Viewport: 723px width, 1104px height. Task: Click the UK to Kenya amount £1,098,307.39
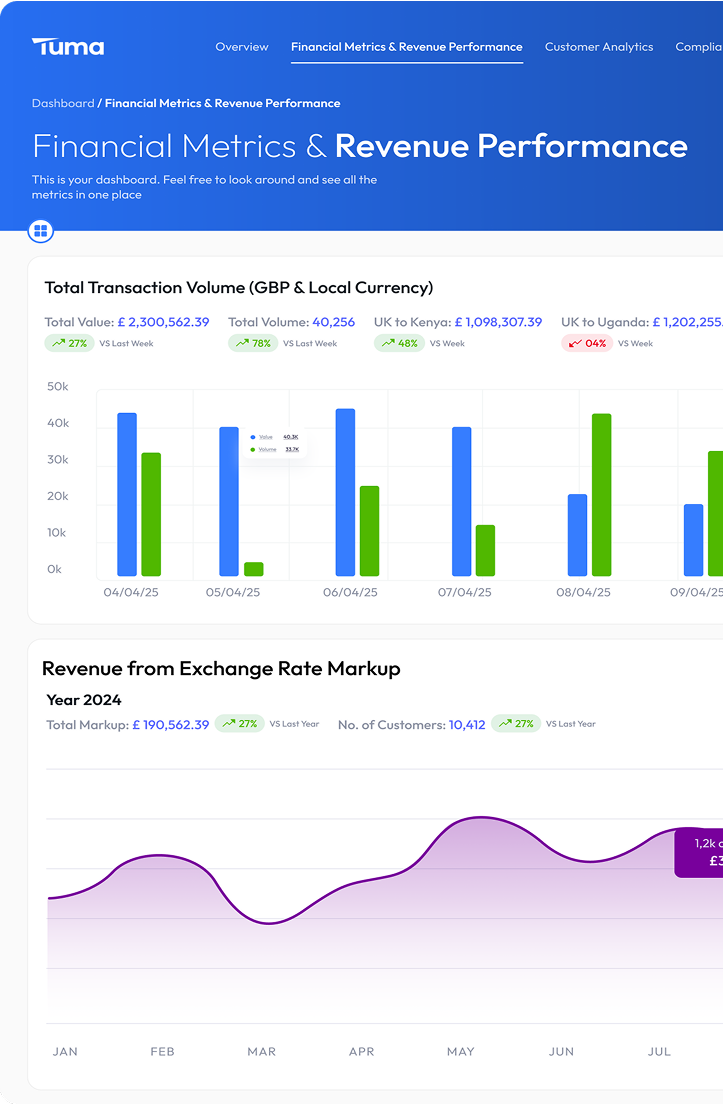[x=498, y=322]
